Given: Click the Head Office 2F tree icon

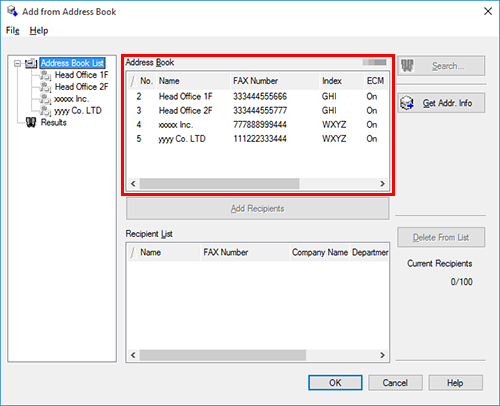Looking at the screenshot, I should coord(45,87).
